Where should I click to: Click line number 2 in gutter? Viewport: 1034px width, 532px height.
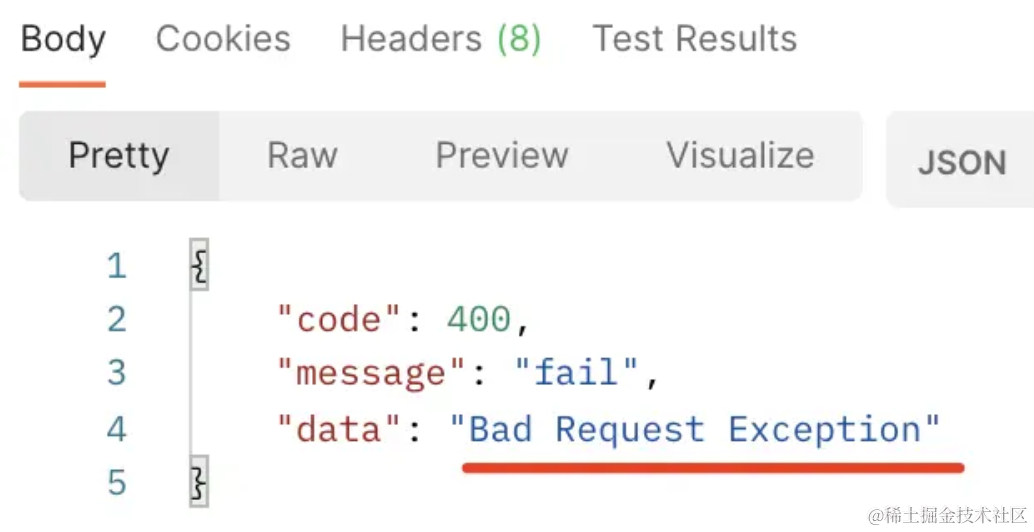(117, 320)
